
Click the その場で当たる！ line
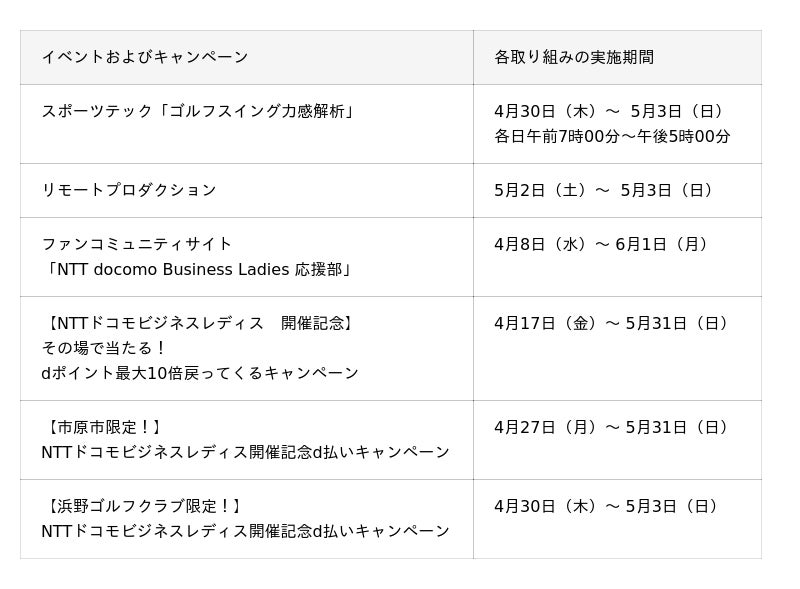(x=104, y=348)
